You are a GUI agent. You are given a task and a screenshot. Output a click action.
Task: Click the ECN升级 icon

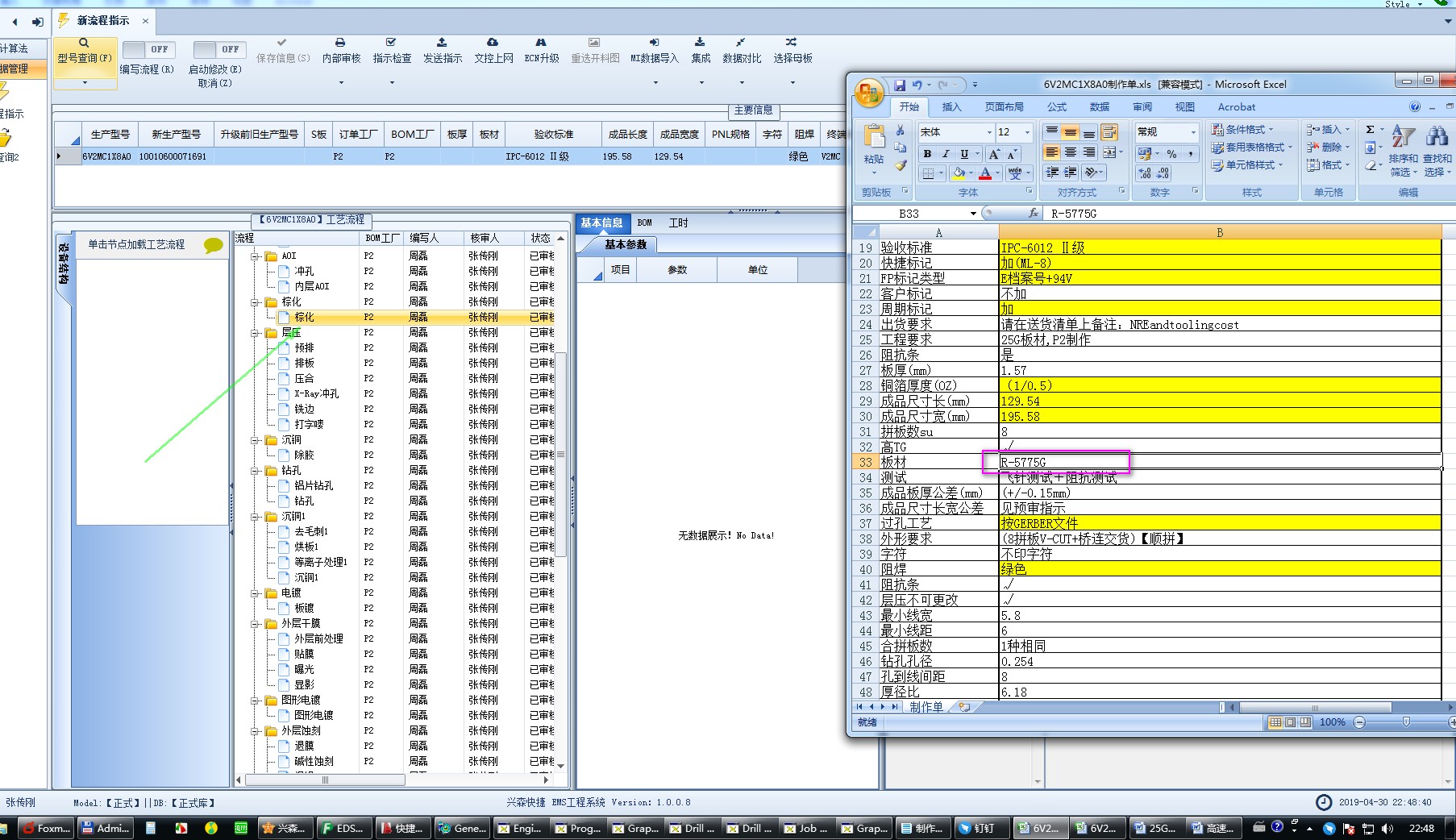541,42
